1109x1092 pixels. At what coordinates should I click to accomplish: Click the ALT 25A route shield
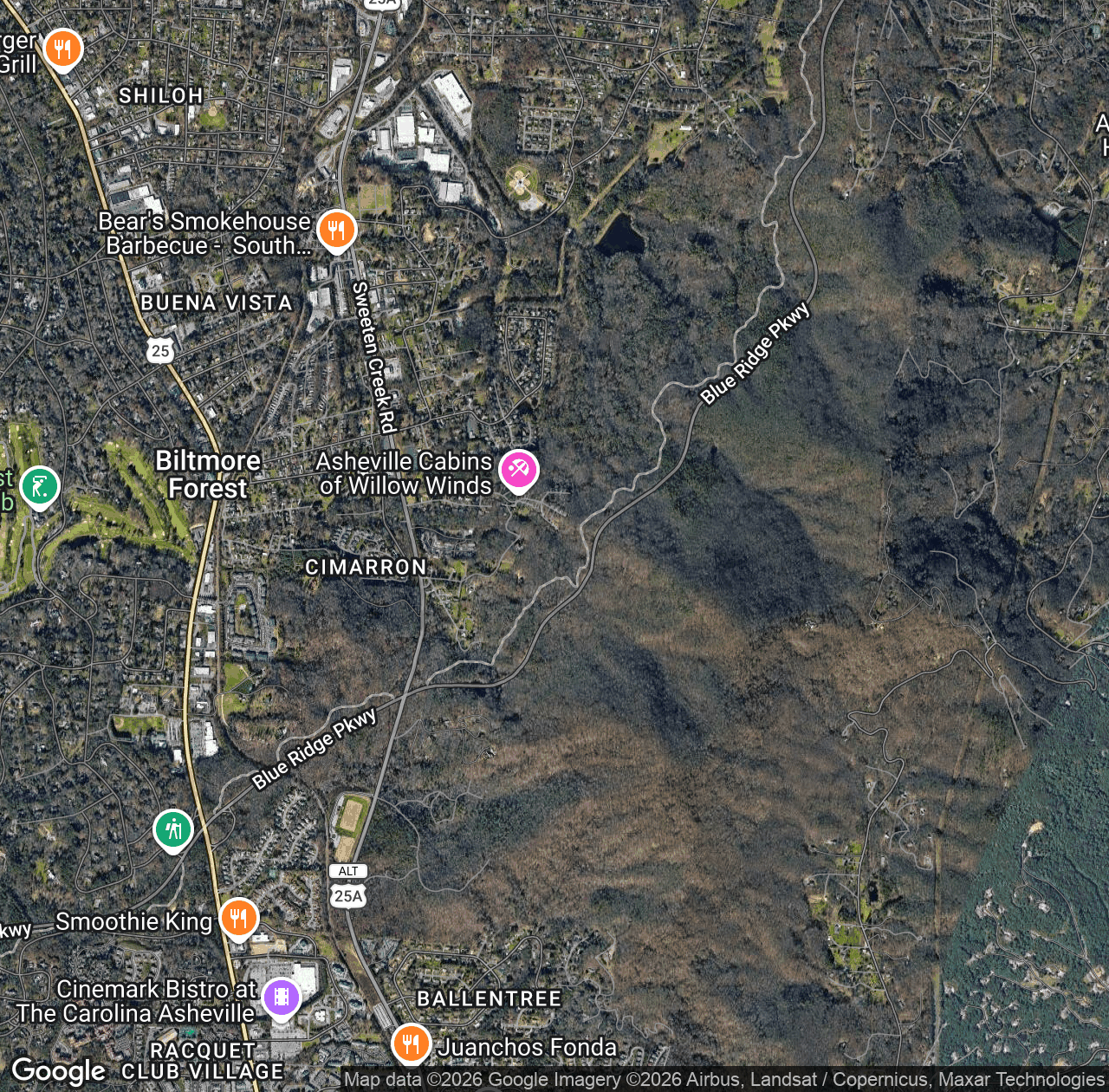click(348, 887)
